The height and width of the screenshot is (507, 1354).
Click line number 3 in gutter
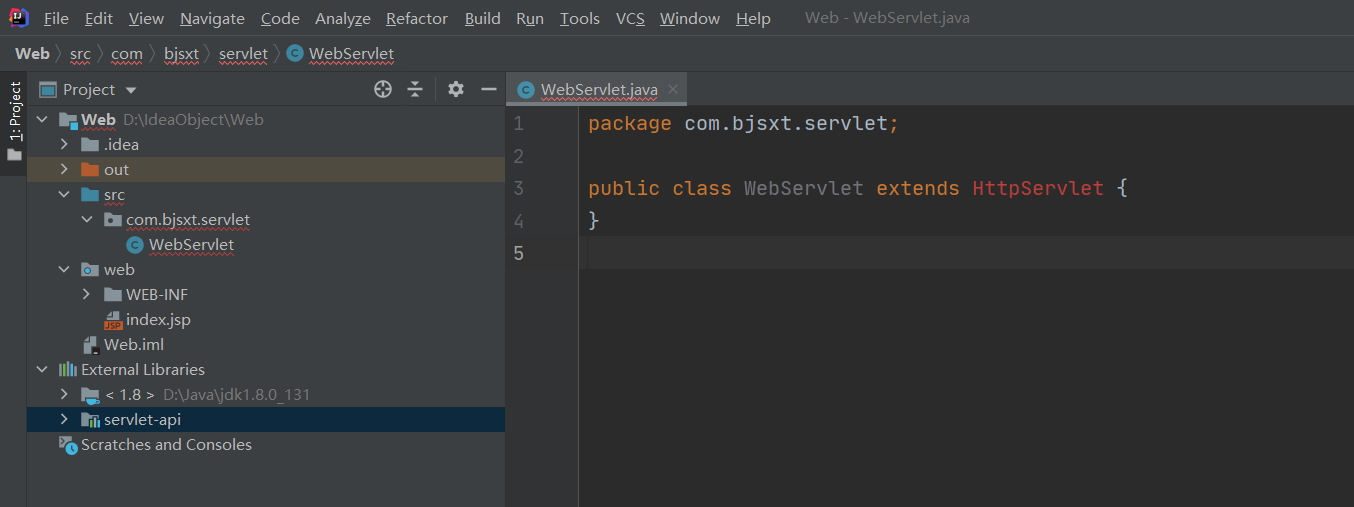tap(518, 188)
